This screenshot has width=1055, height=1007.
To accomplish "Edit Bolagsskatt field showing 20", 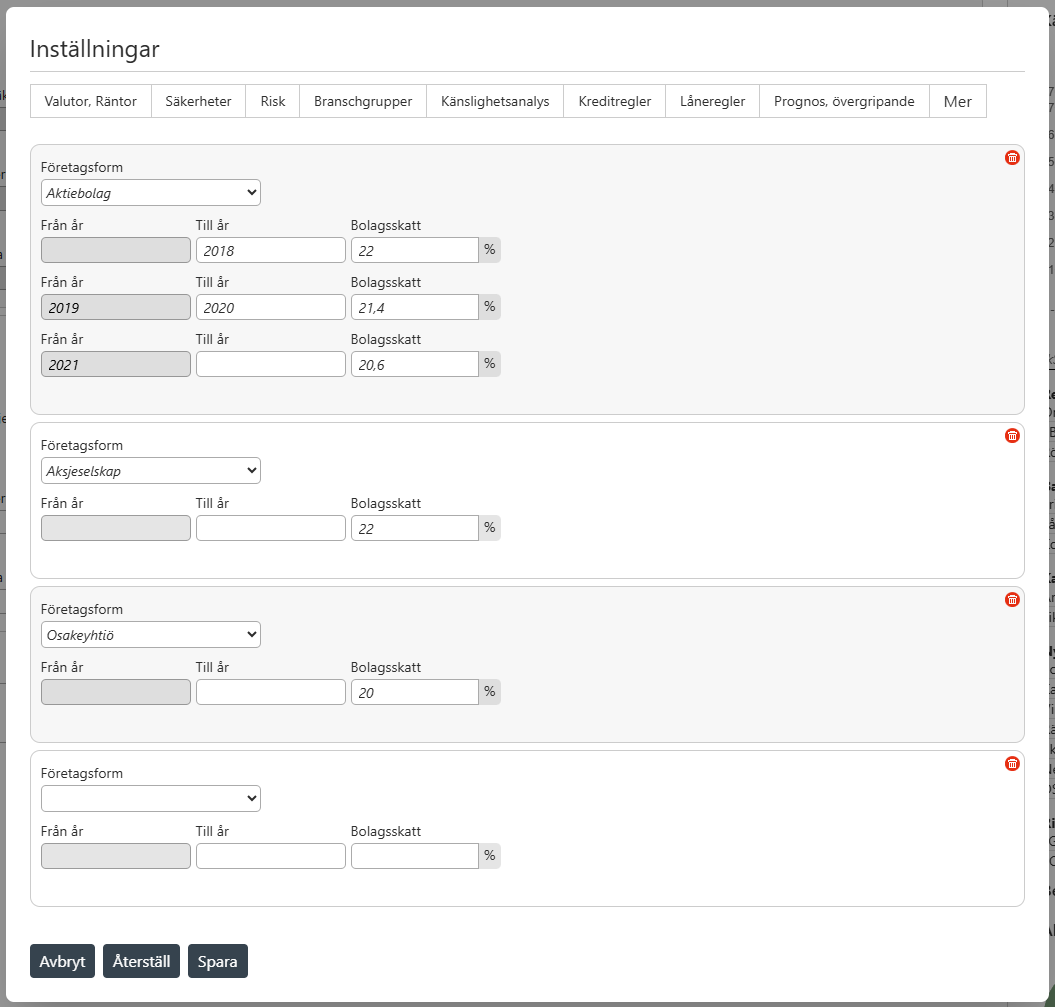I will tap(415, 692).
